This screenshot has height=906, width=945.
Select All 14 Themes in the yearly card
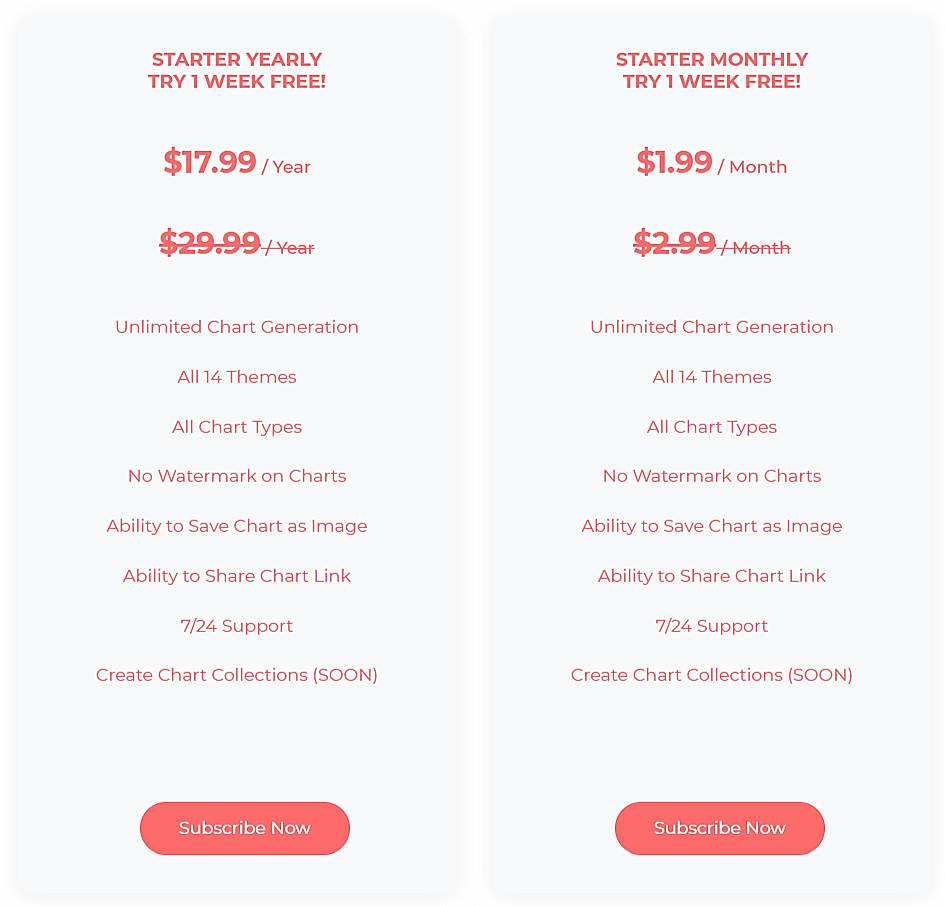pyautogui.click(x=236, y=377)
